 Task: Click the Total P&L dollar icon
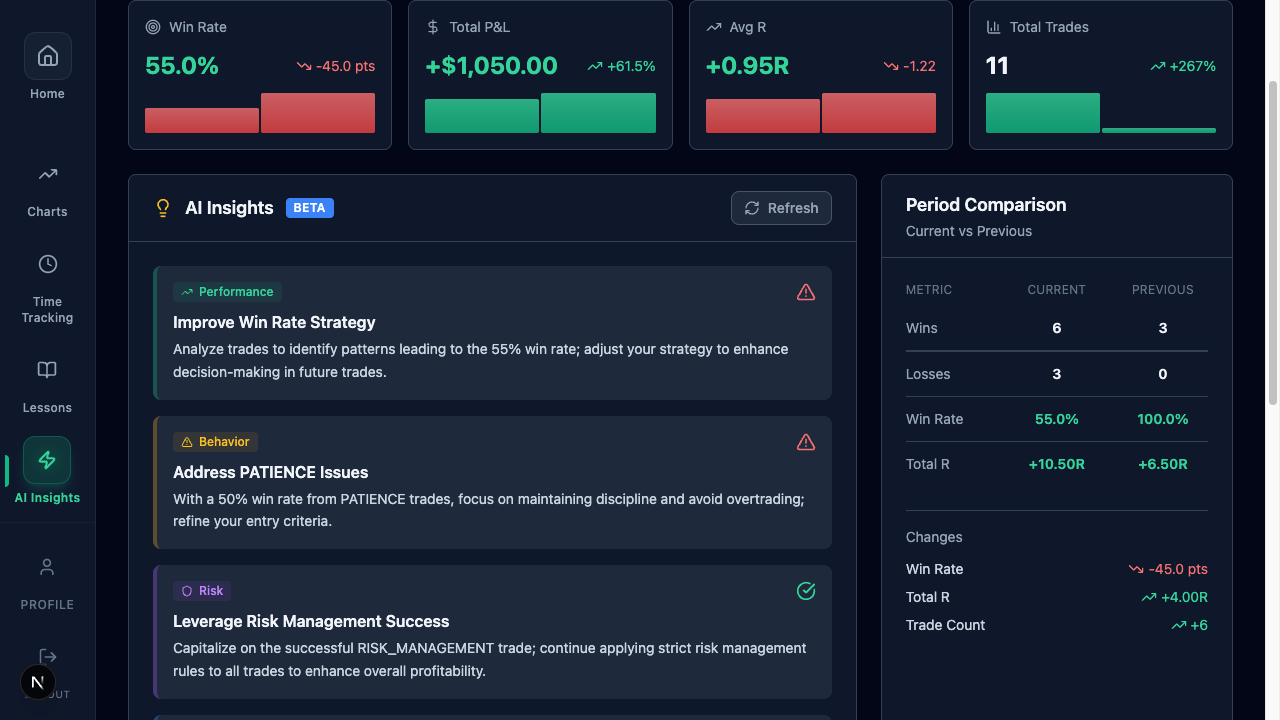[x=433, y=27]
